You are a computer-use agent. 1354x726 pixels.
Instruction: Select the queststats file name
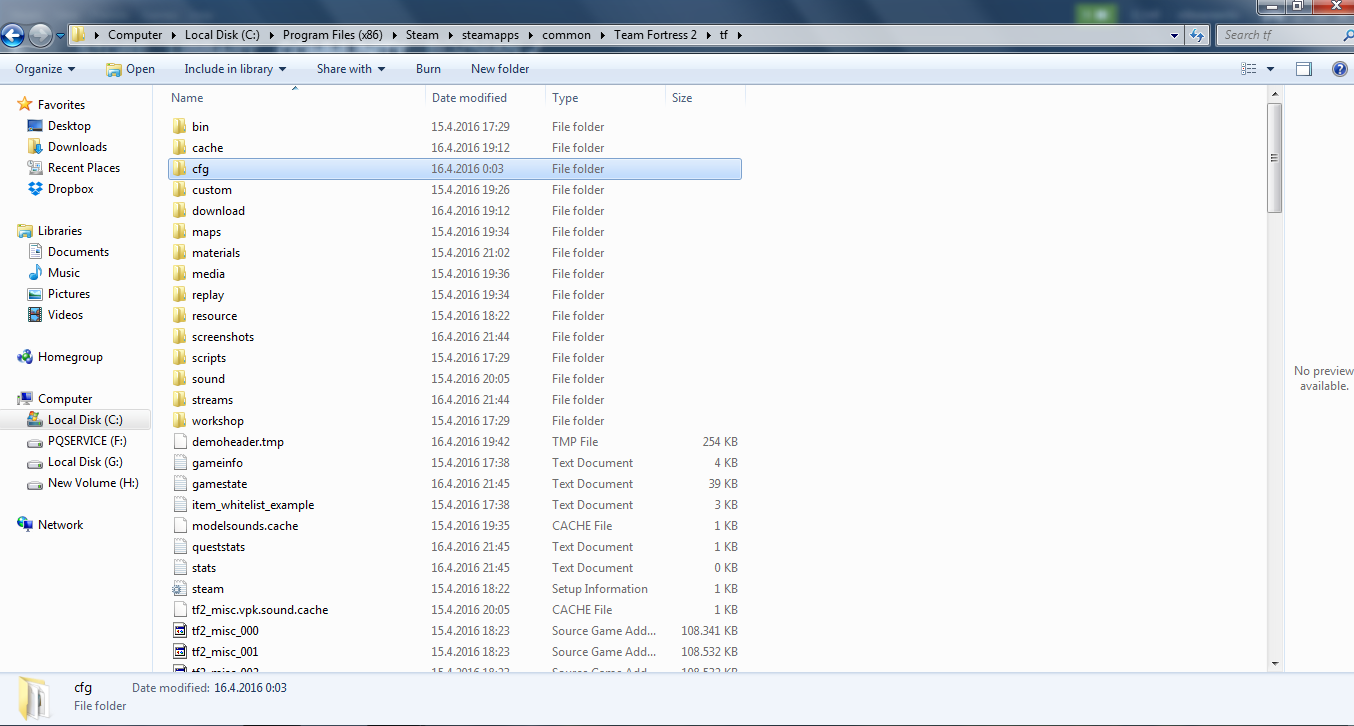coord(218,547)
